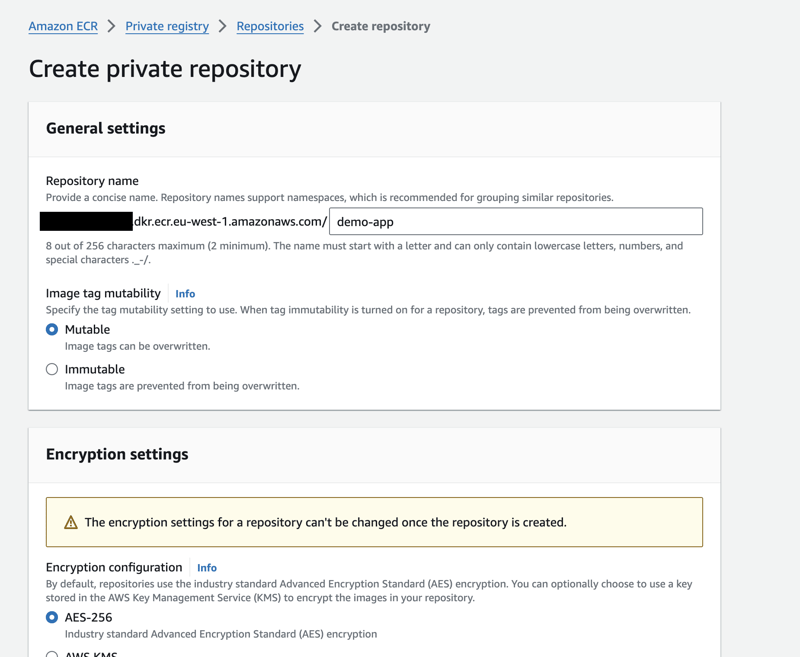Click the dkr.ecr.eu-west-1.amazonaws.com registry prefix text

point(230,221)
